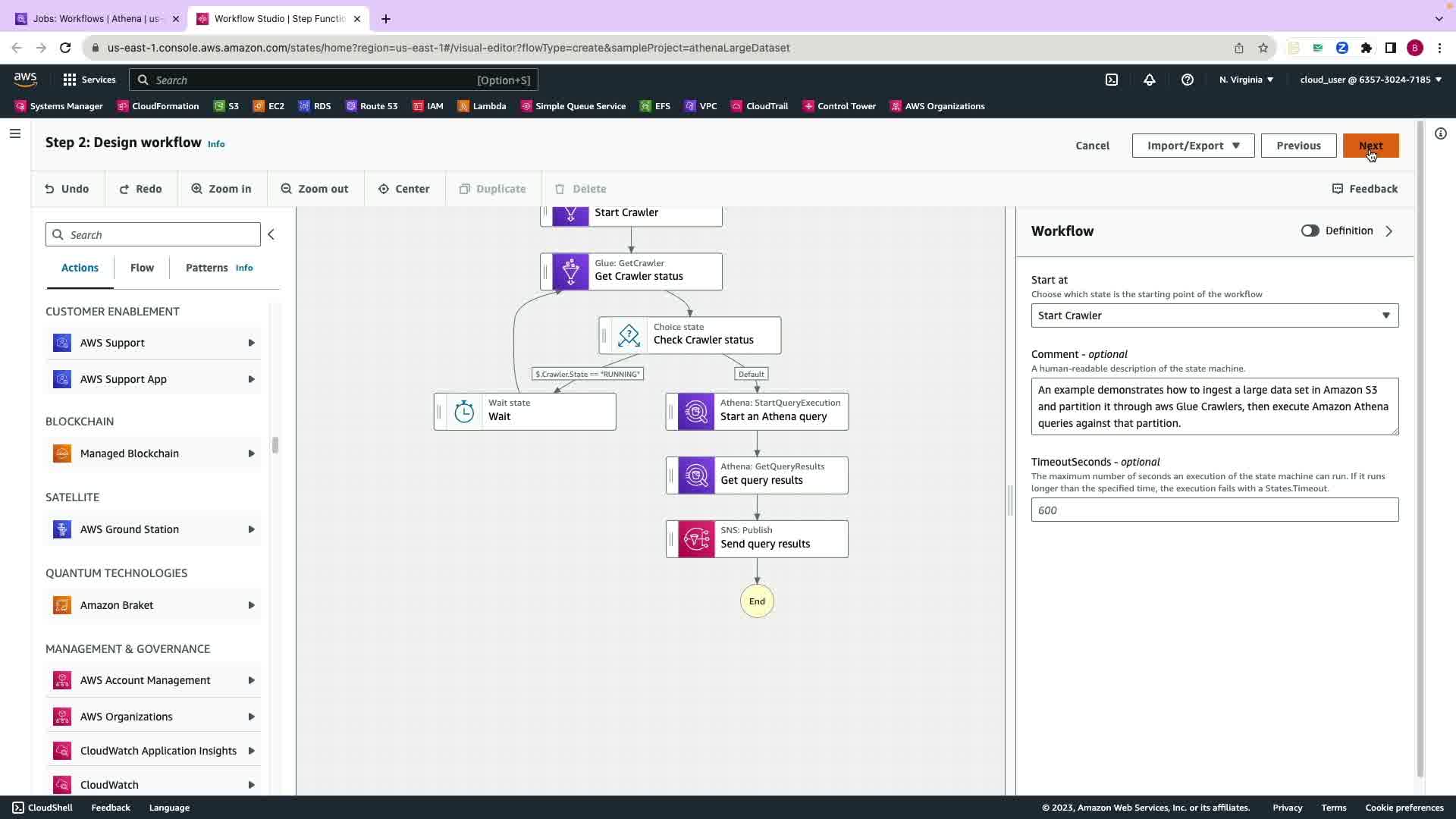Toggle the Definition switch
1456x819 pixels.
point(1310,231)
